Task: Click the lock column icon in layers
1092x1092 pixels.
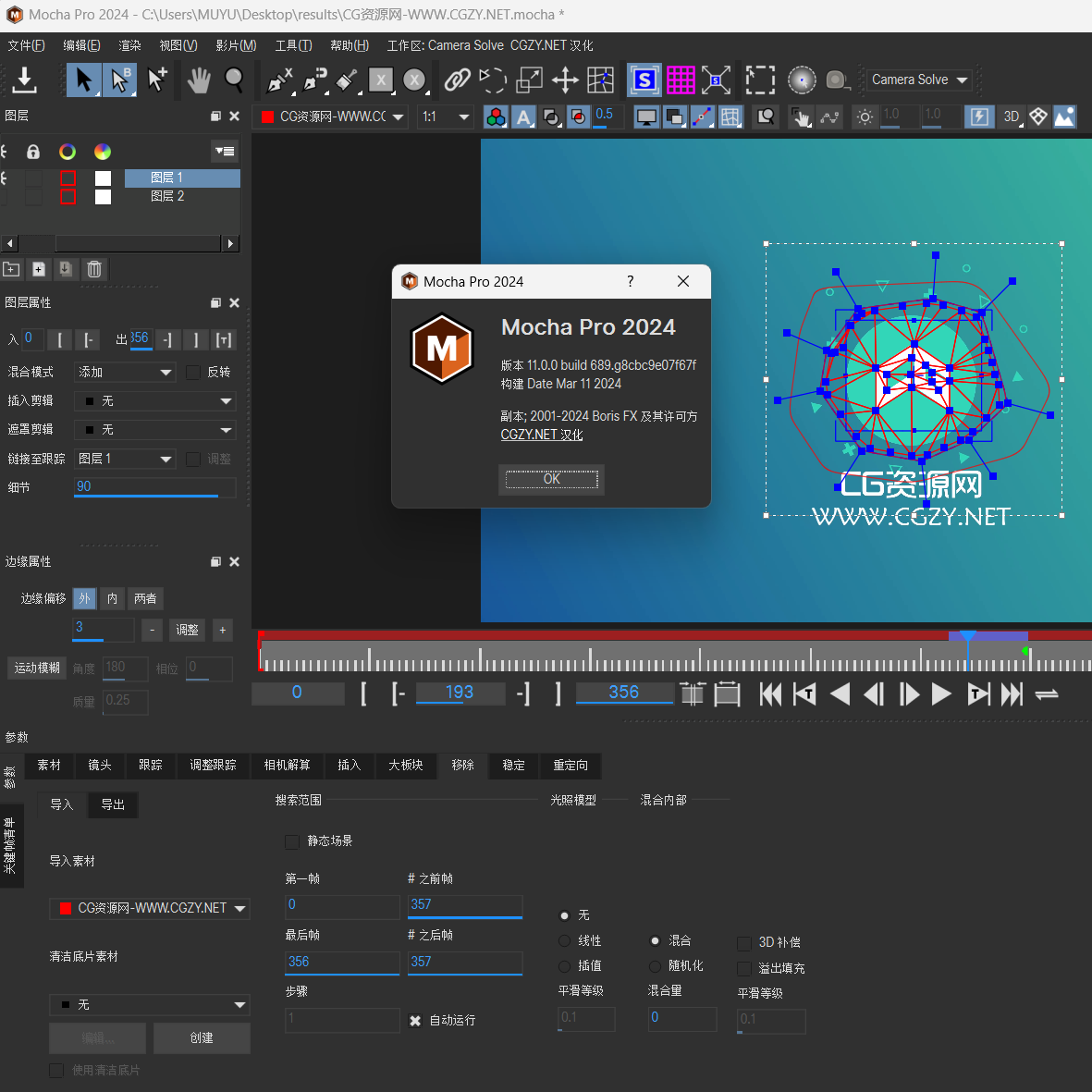Action: (32, 152)
